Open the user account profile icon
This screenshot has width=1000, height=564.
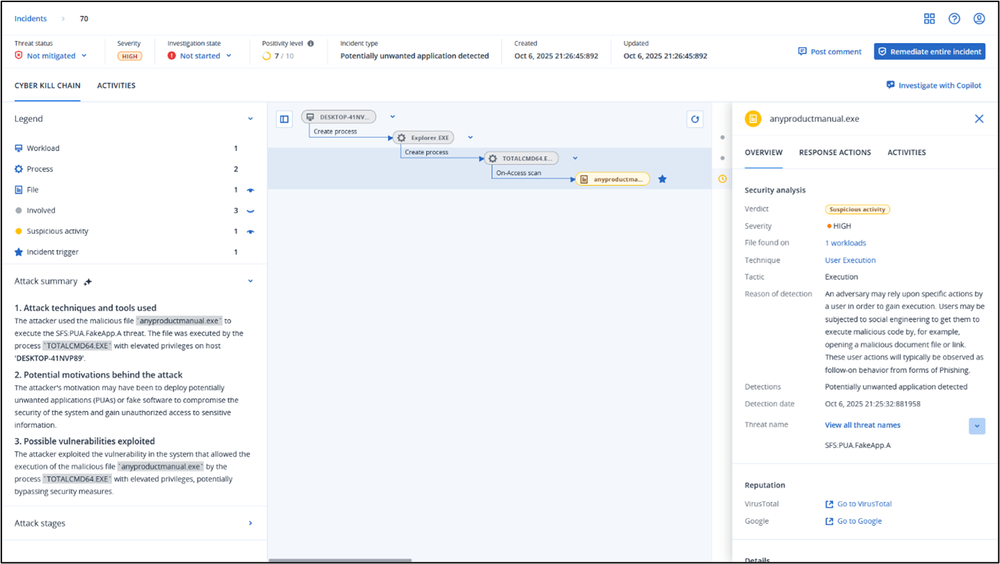tap(979, 18)
